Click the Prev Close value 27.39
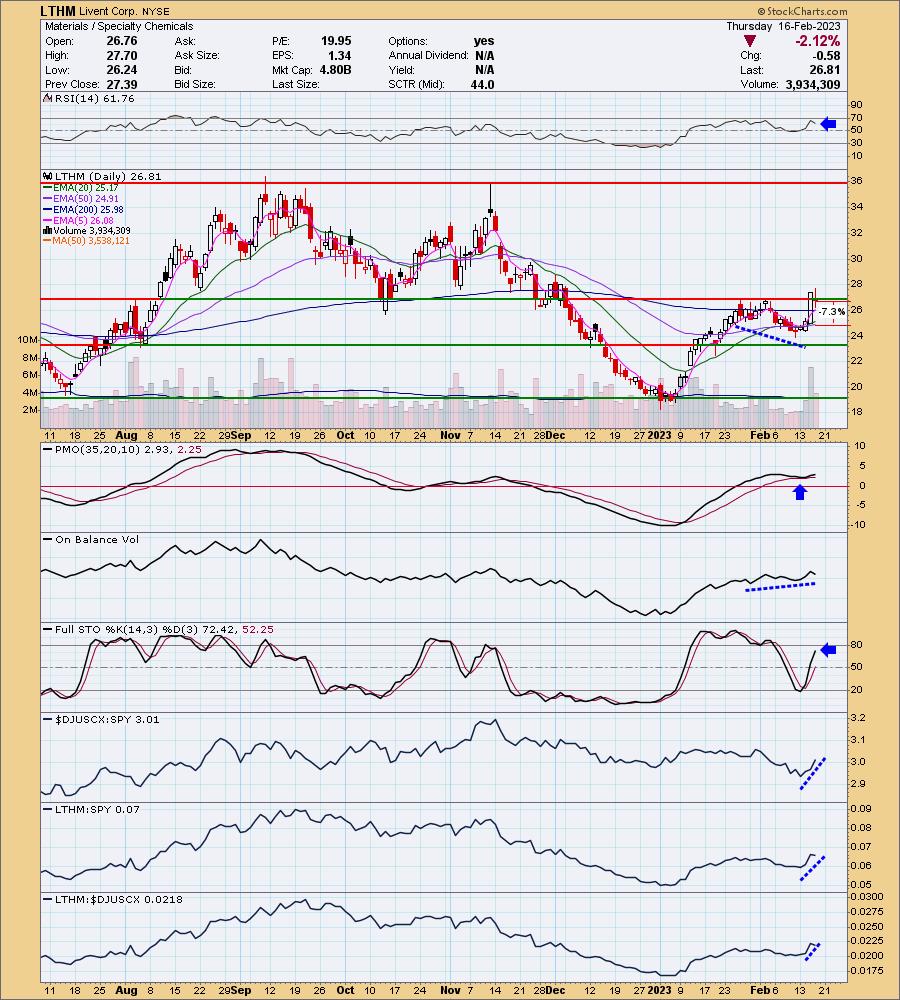The image size is (900, 1000). (122, 84)
